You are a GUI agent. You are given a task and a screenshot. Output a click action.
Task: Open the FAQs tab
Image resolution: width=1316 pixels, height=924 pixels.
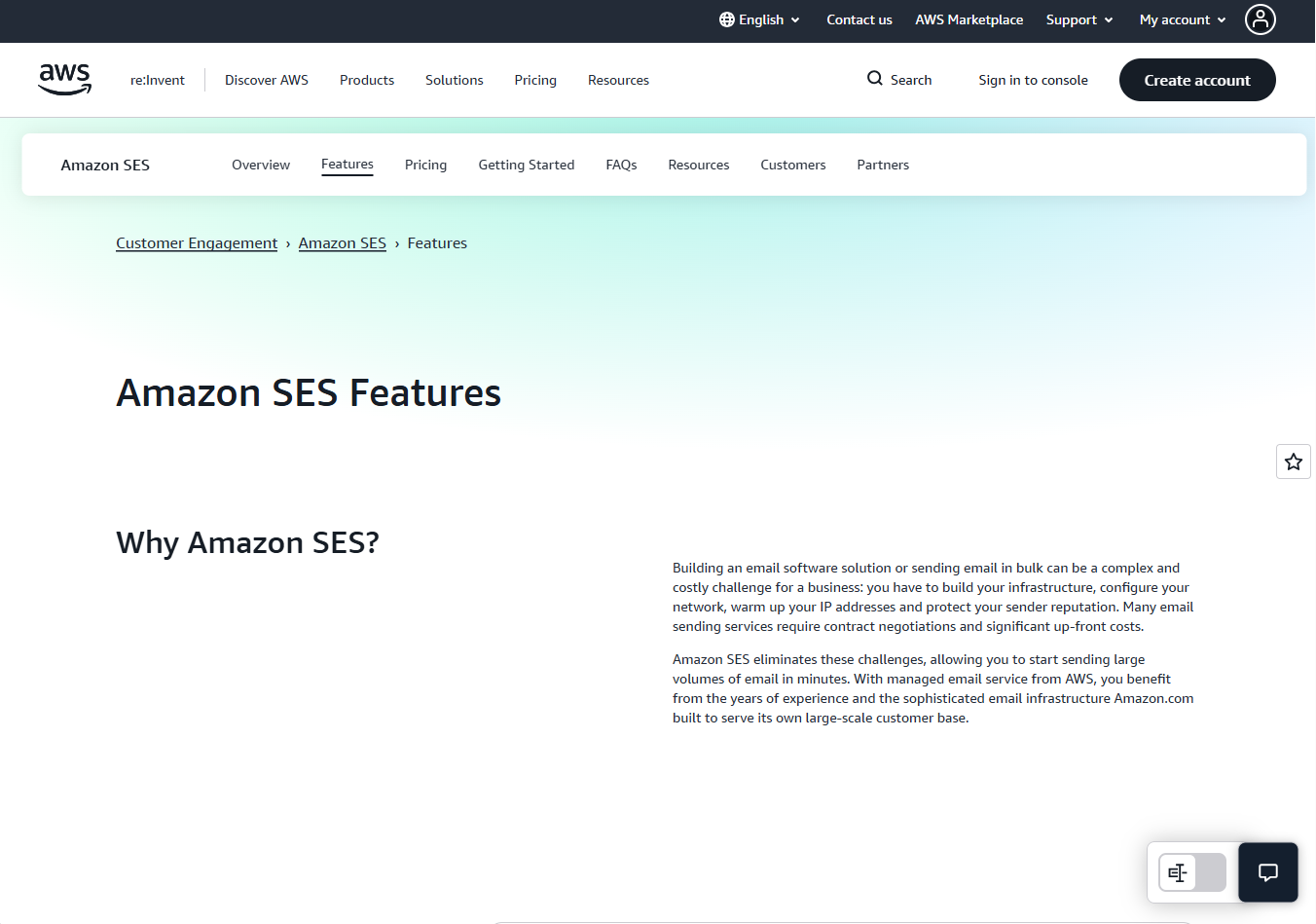621,165
